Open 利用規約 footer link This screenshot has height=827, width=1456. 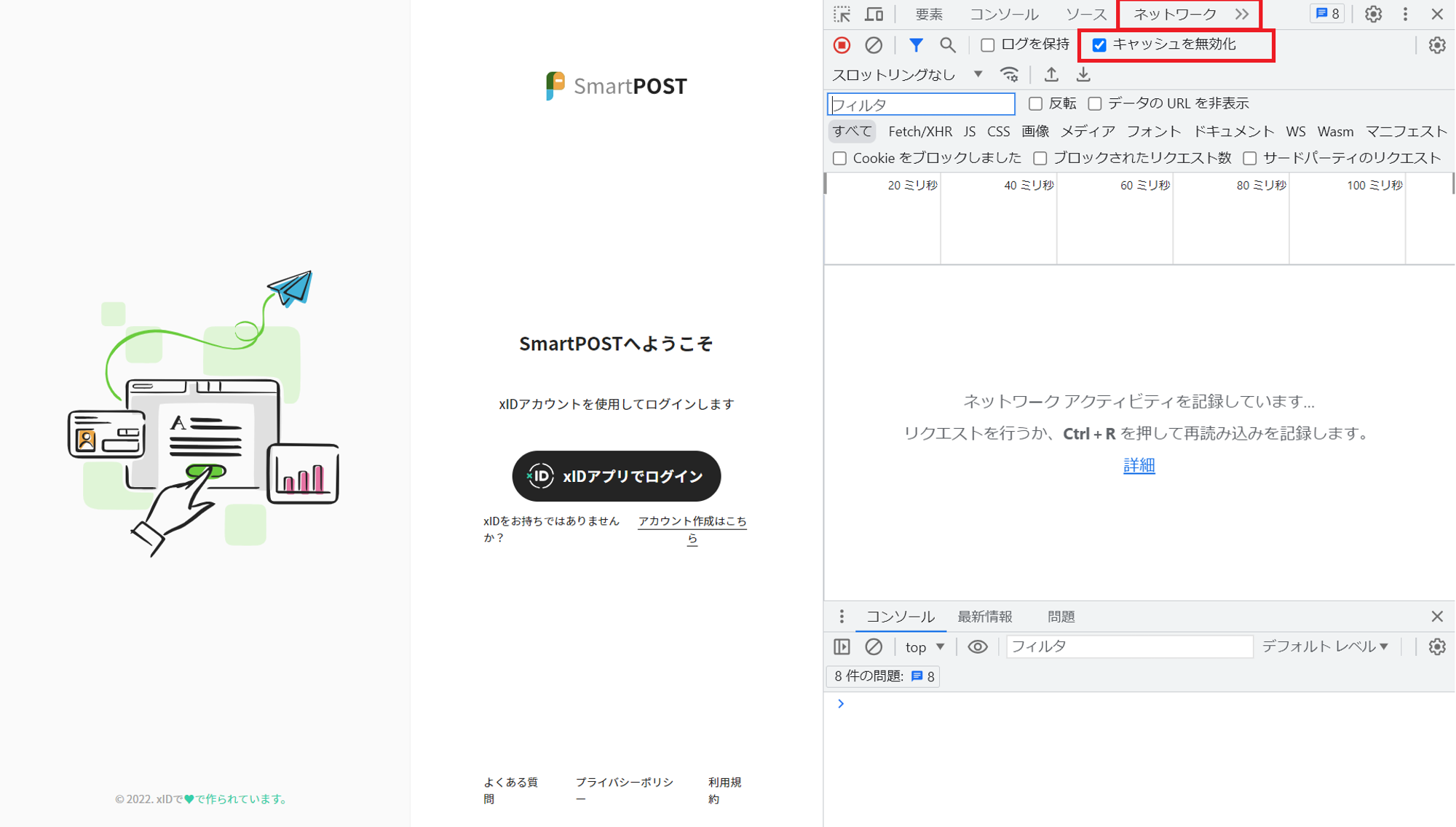click(724, 791)
